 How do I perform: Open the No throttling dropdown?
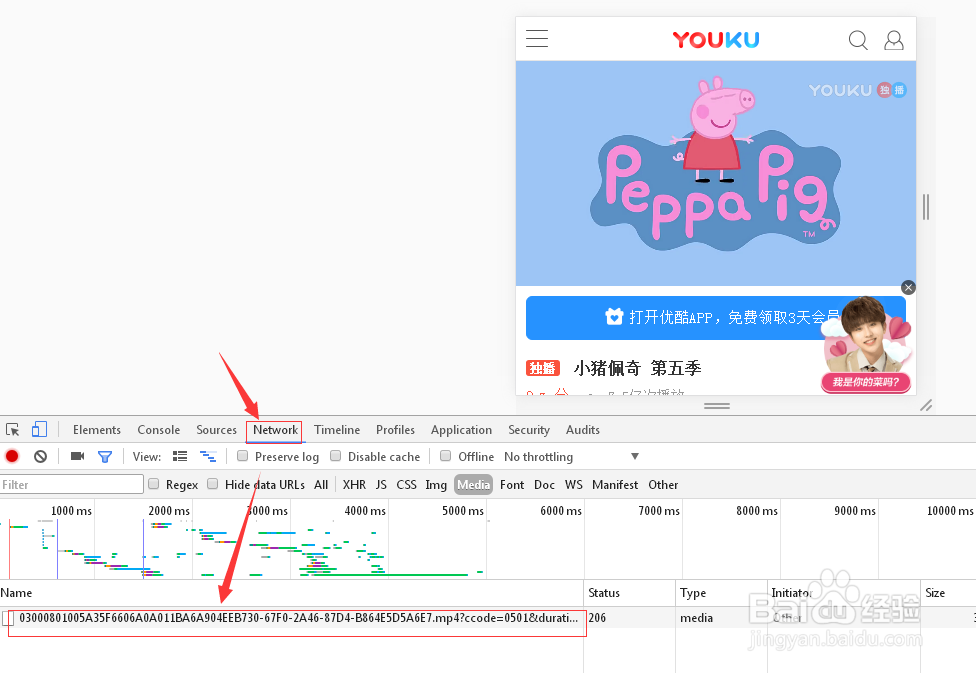(571, 456)
